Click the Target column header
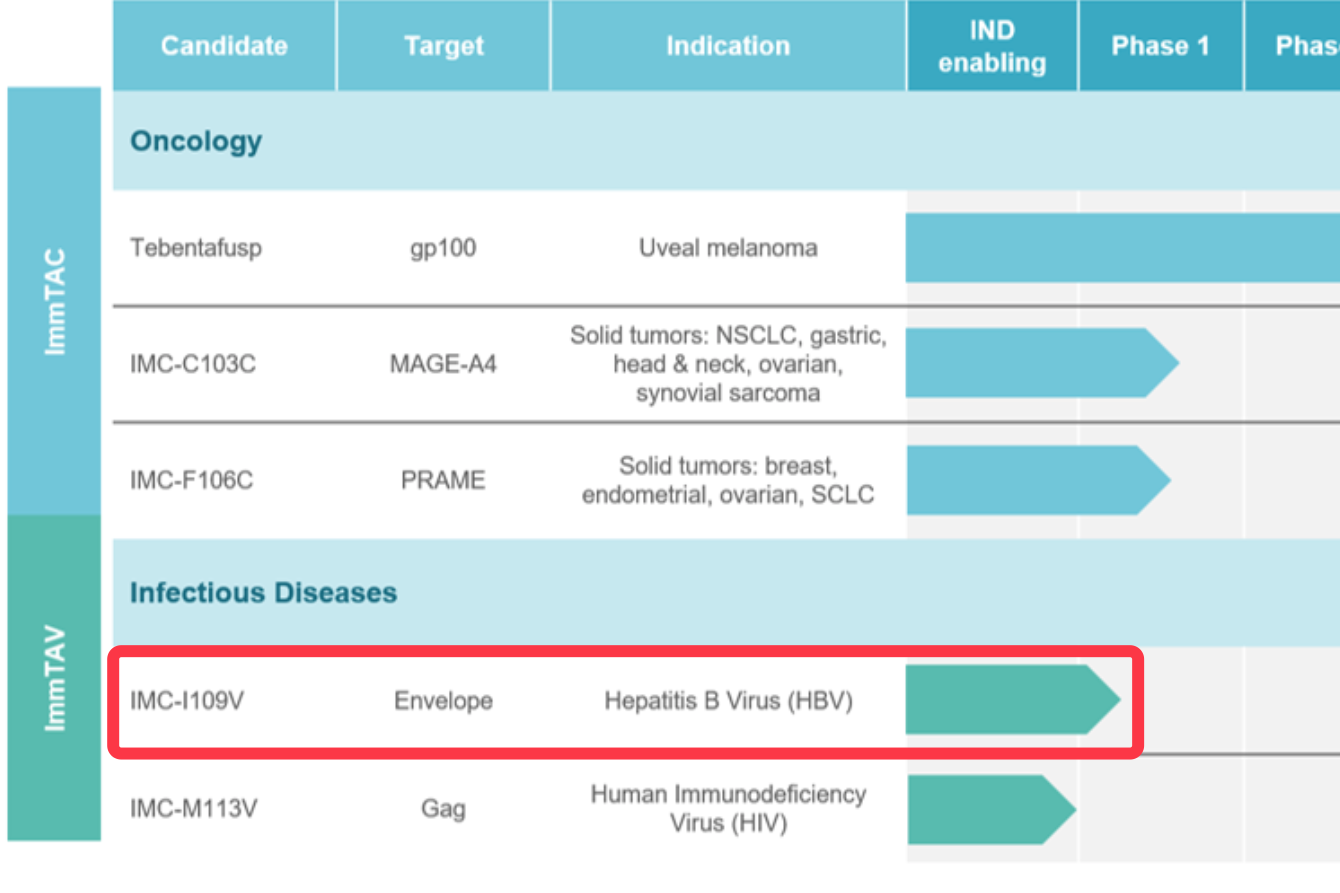This screenshot has width=1340, height=893. (443, 46)
